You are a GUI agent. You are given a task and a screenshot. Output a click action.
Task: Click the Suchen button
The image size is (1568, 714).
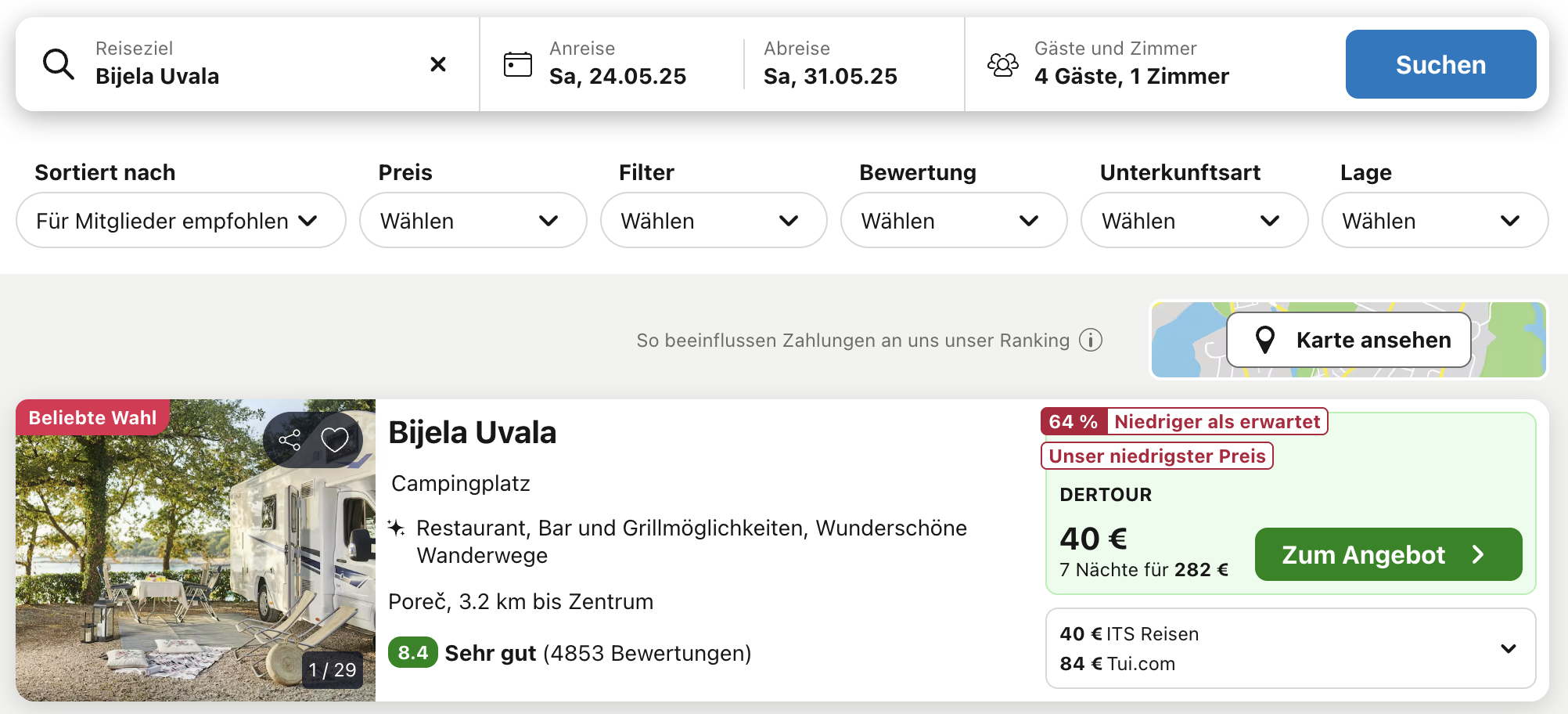[x=1440, y=64]
